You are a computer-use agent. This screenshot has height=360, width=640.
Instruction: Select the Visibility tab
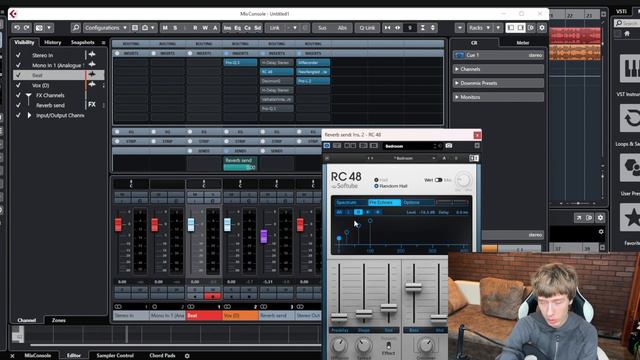24,42
